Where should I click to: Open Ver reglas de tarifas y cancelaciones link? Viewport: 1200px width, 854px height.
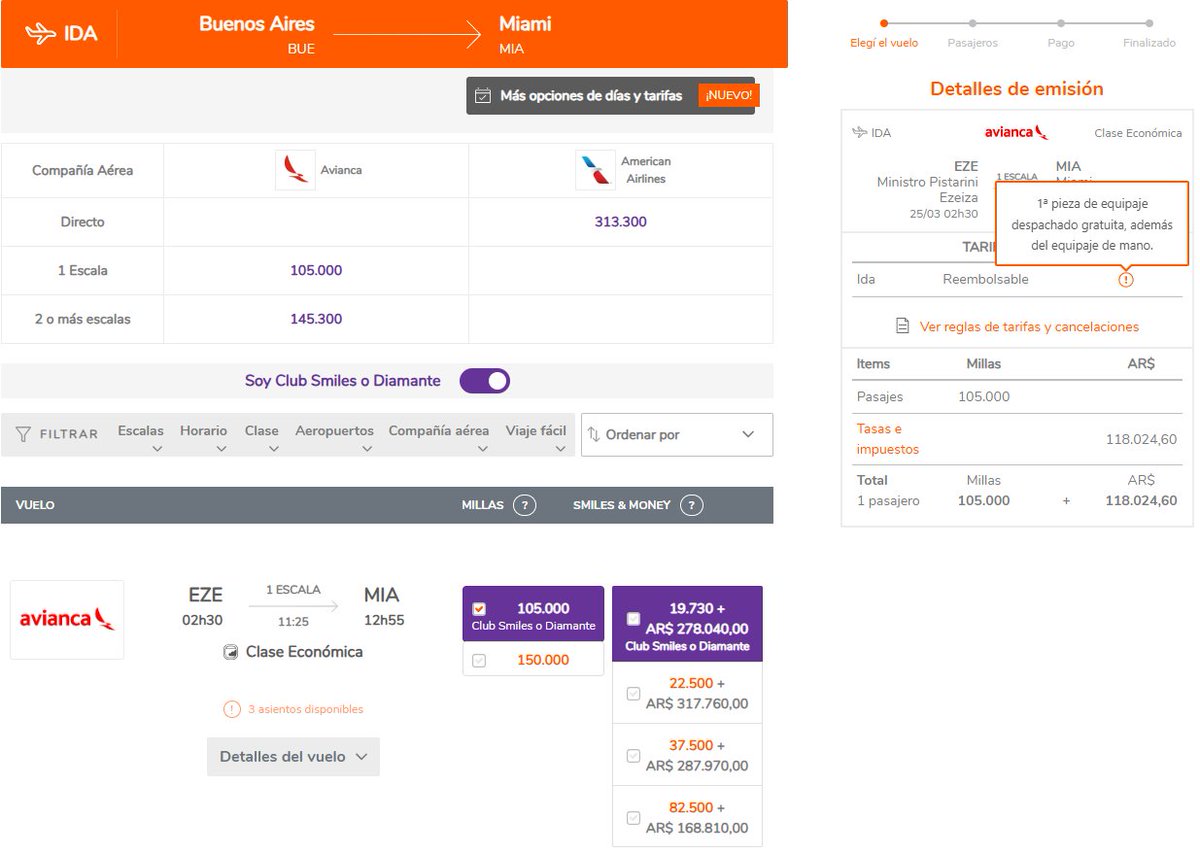[x=1029, y=327]
